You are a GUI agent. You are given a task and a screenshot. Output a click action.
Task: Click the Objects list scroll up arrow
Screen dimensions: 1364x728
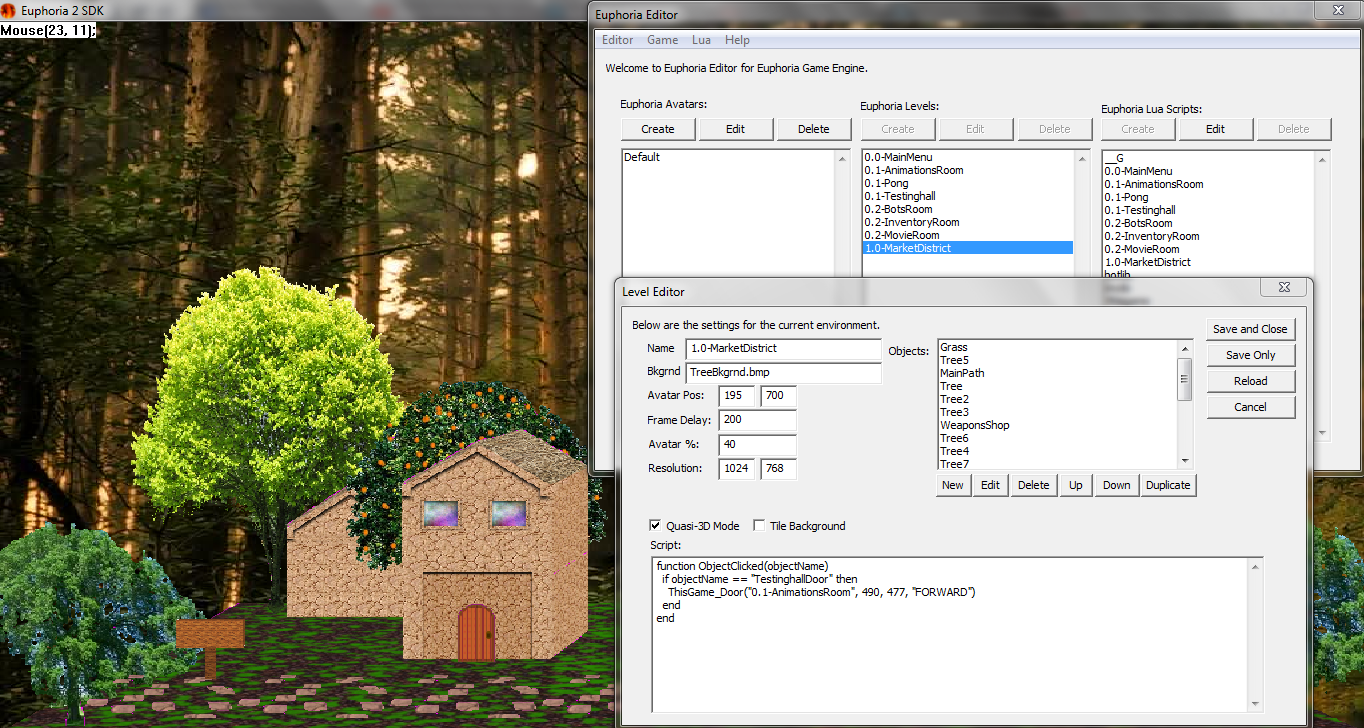click(1185, 349)
